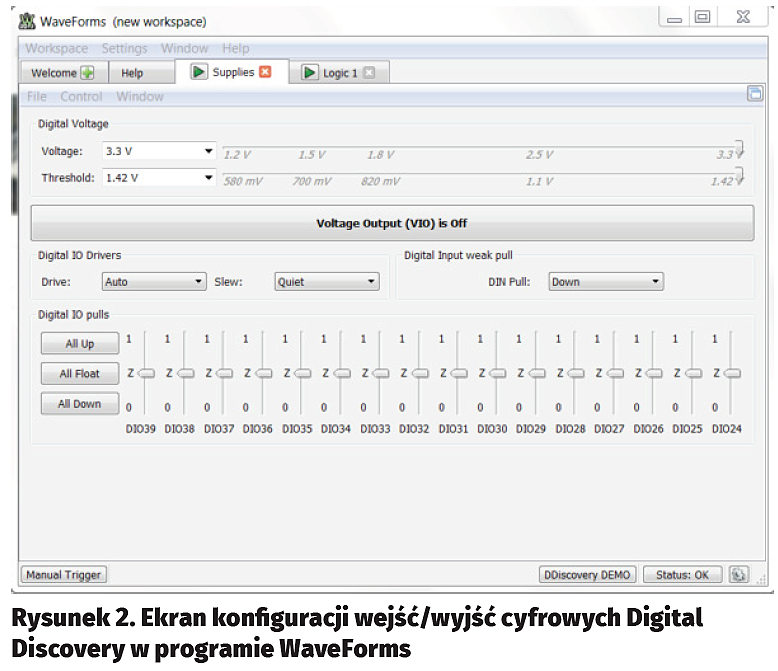Click the Manual Trigger button
778x671 pixels.
(64, 575)
